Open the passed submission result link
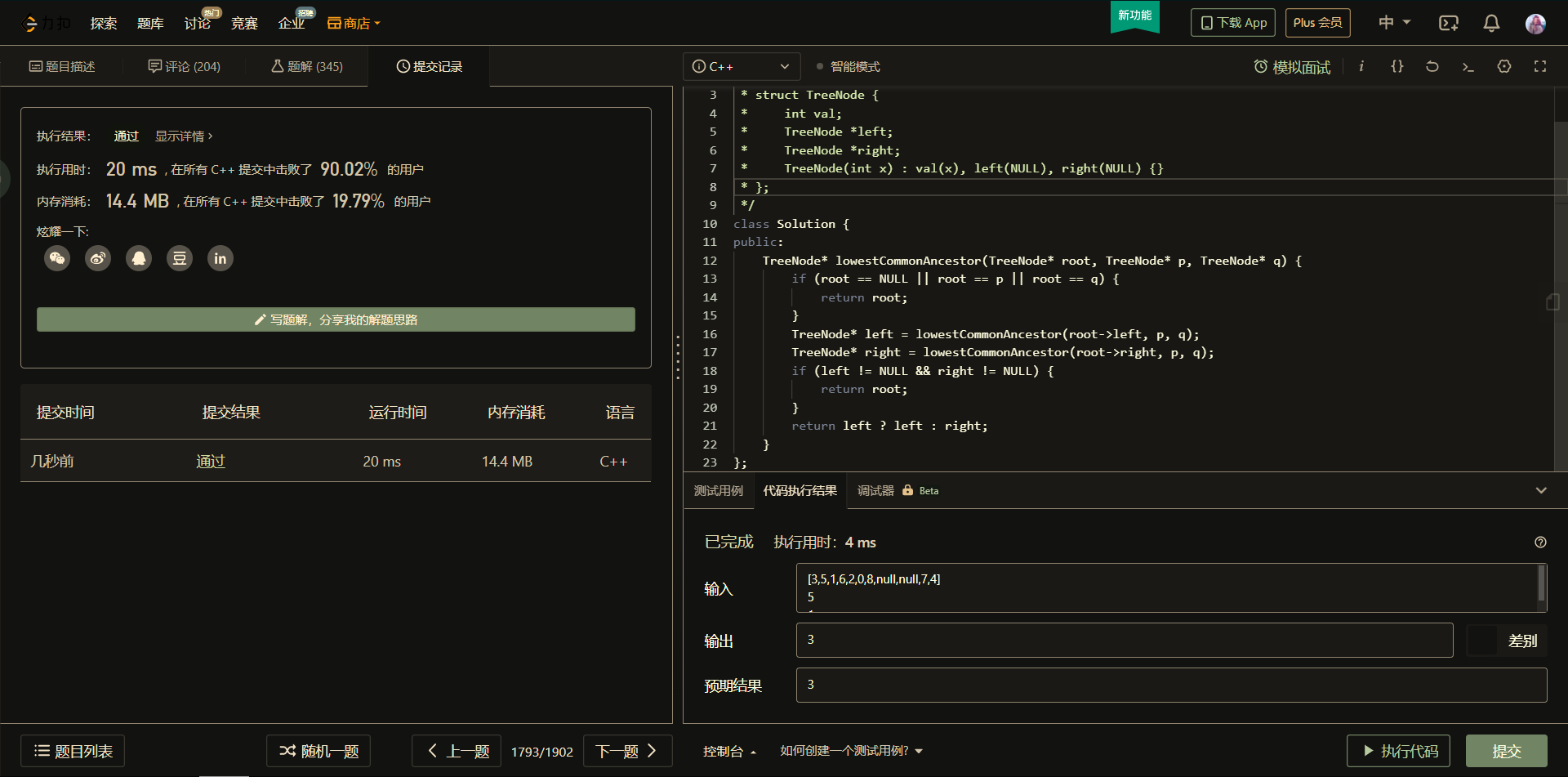1568x777 pixels. [x=211, y=462]
